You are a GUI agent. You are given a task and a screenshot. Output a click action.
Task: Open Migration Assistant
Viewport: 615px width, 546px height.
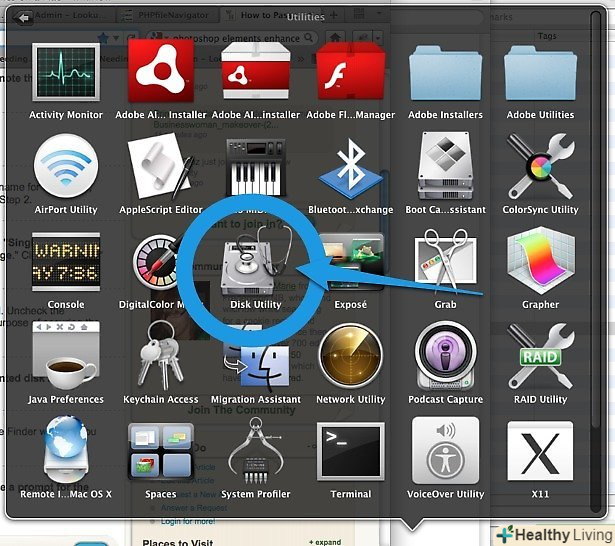coord(256,359)
